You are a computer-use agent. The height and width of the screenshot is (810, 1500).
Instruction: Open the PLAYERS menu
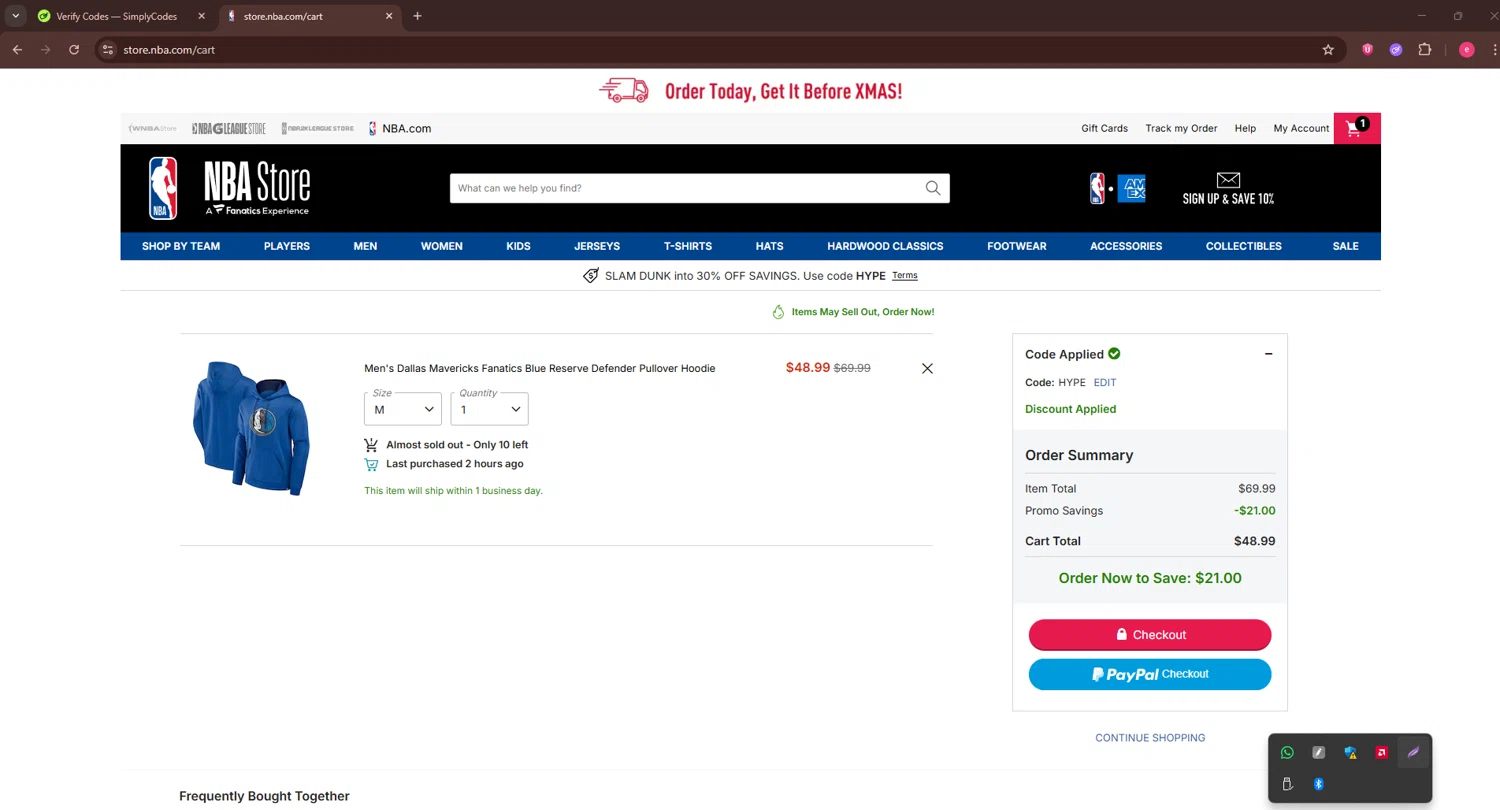pyautogui.click(x=287, y=246)
